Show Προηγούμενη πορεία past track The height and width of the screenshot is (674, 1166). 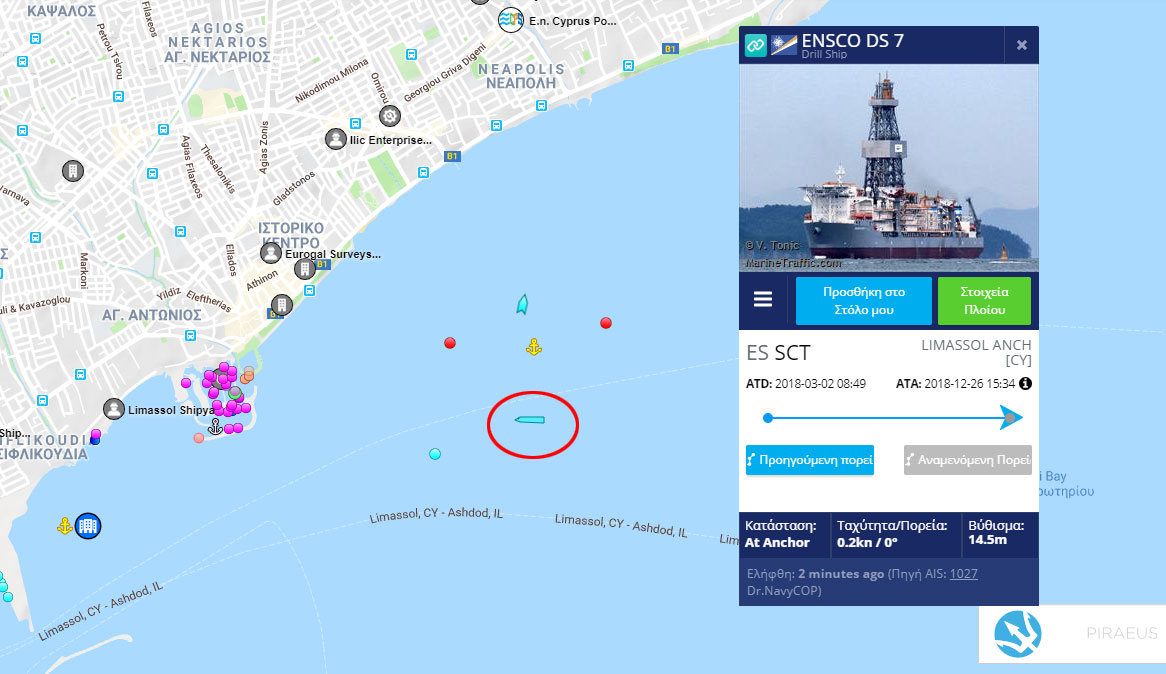(810, 460)
